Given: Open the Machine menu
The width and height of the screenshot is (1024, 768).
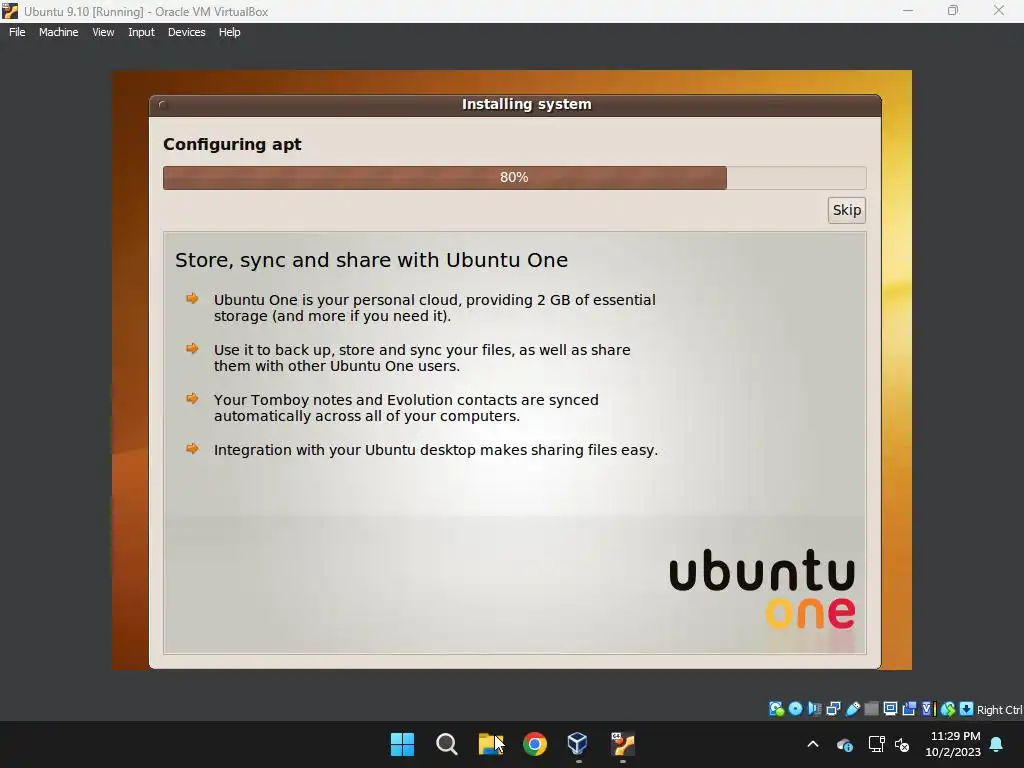Looking at the screenshot, I should [58, 32].
